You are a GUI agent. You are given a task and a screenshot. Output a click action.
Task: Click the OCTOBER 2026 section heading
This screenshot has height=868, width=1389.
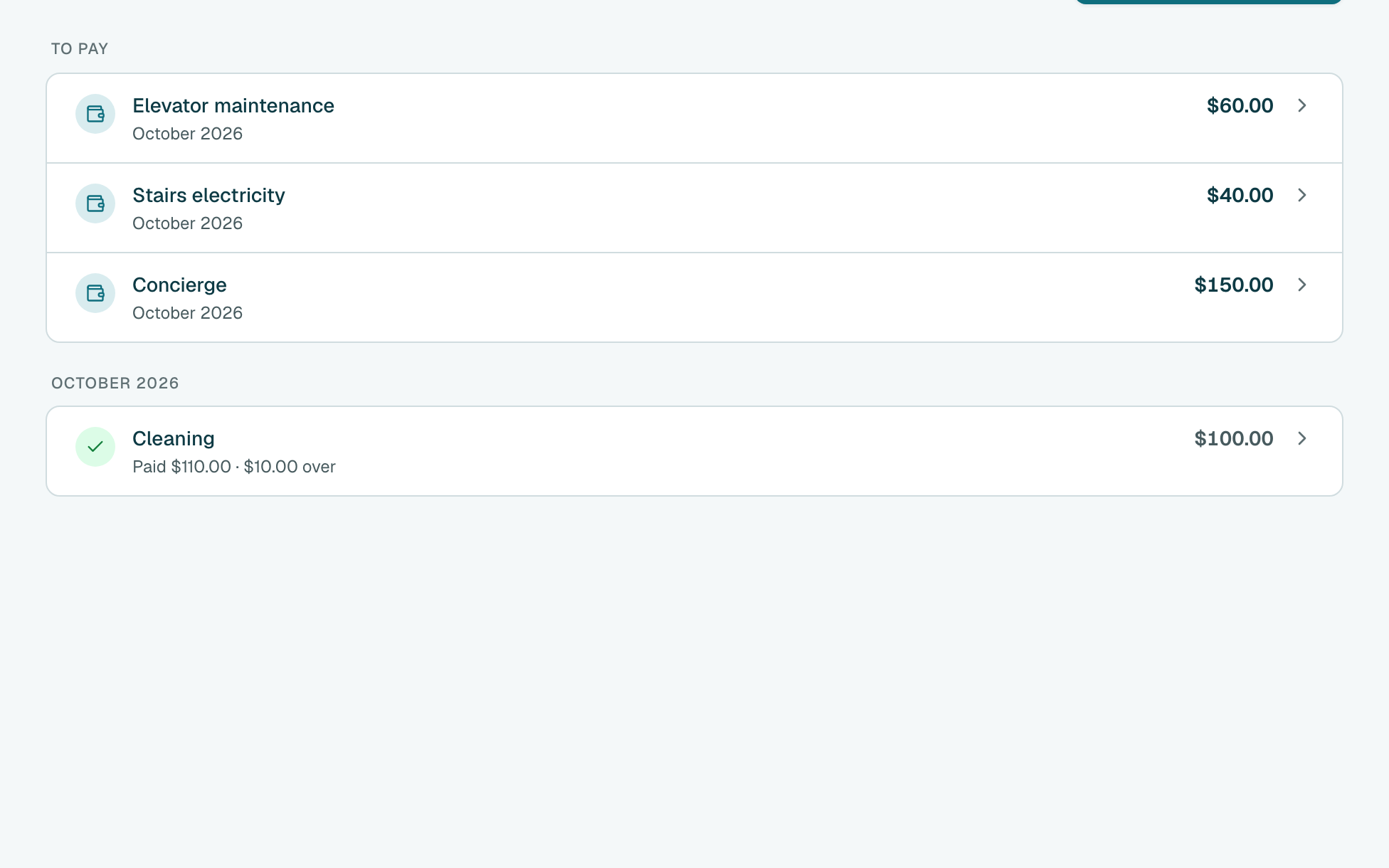click(x=115, y=383)
